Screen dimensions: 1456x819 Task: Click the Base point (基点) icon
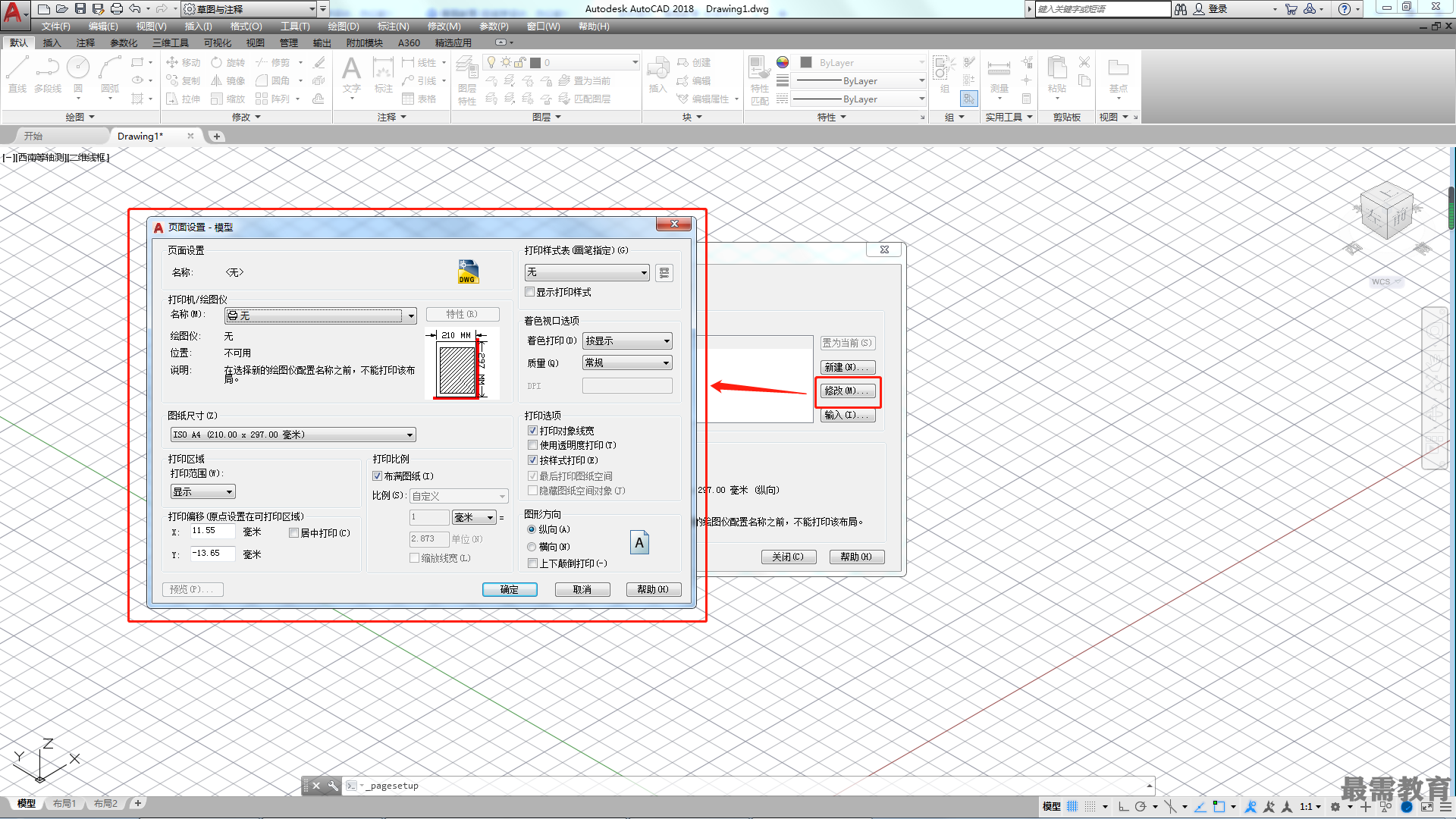1118,74
